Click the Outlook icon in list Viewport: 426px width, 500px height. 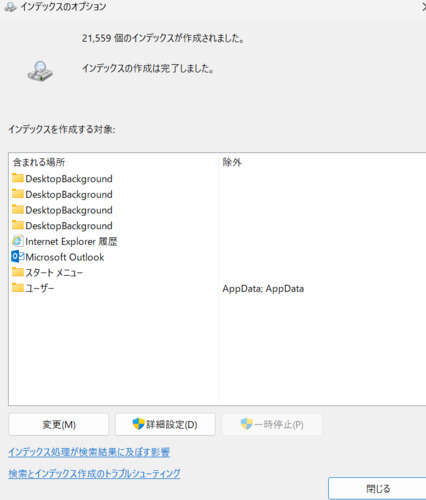pyautogui.click(x=18, y=257)
